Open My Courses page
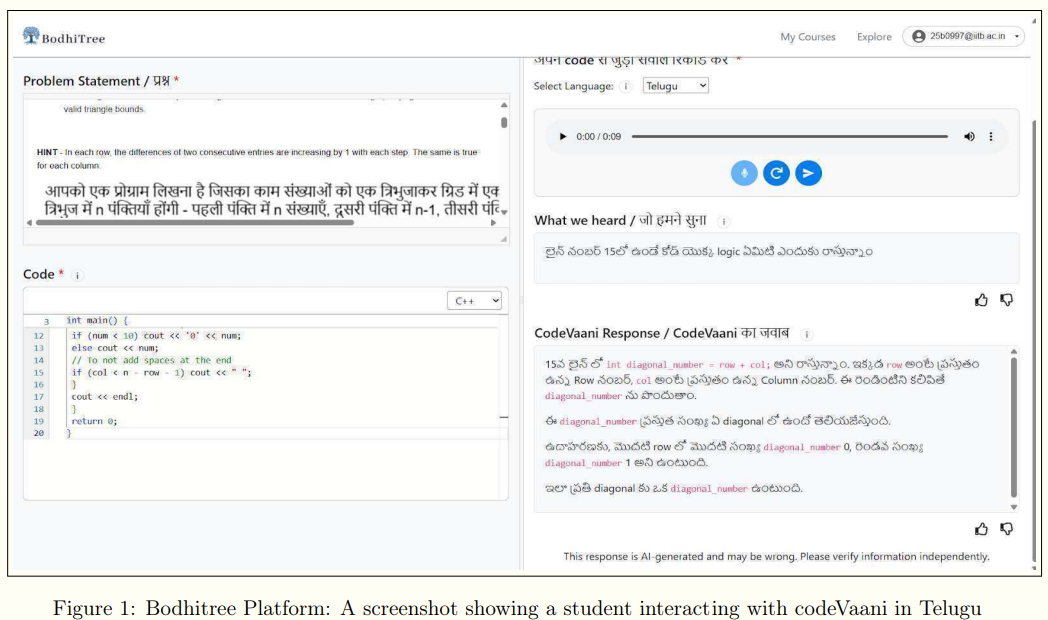1048x620 pixels. (807, 37)
